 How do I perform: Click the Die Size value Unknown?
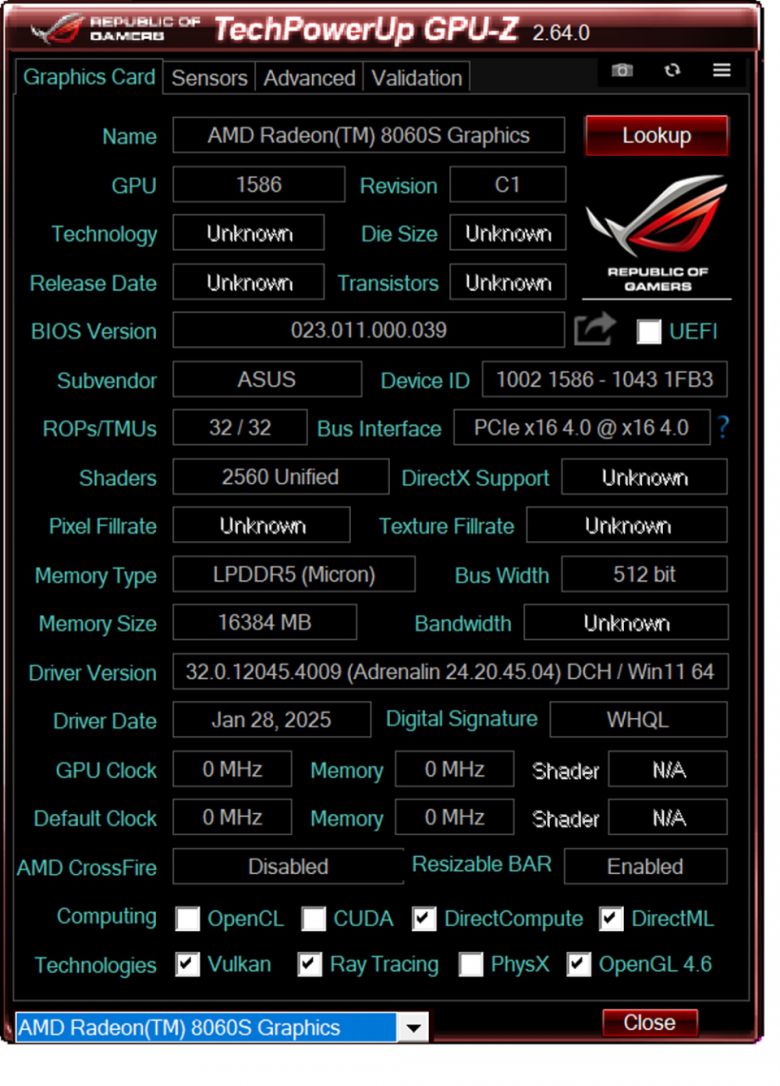[508, 233]
